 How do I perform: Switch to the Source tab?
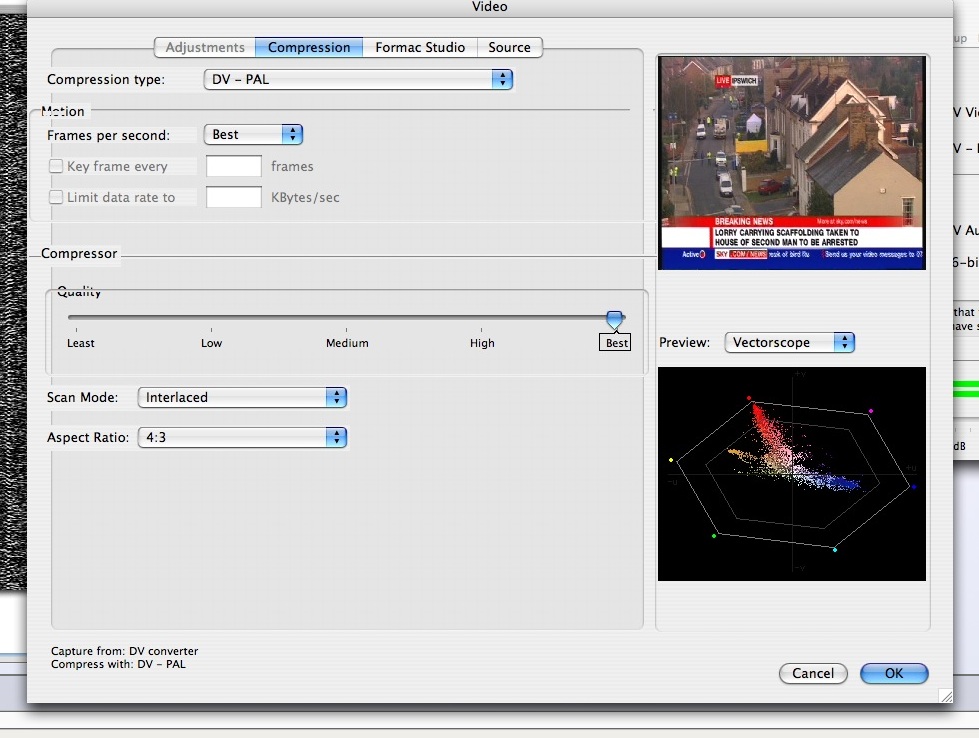tap(509, 47)
